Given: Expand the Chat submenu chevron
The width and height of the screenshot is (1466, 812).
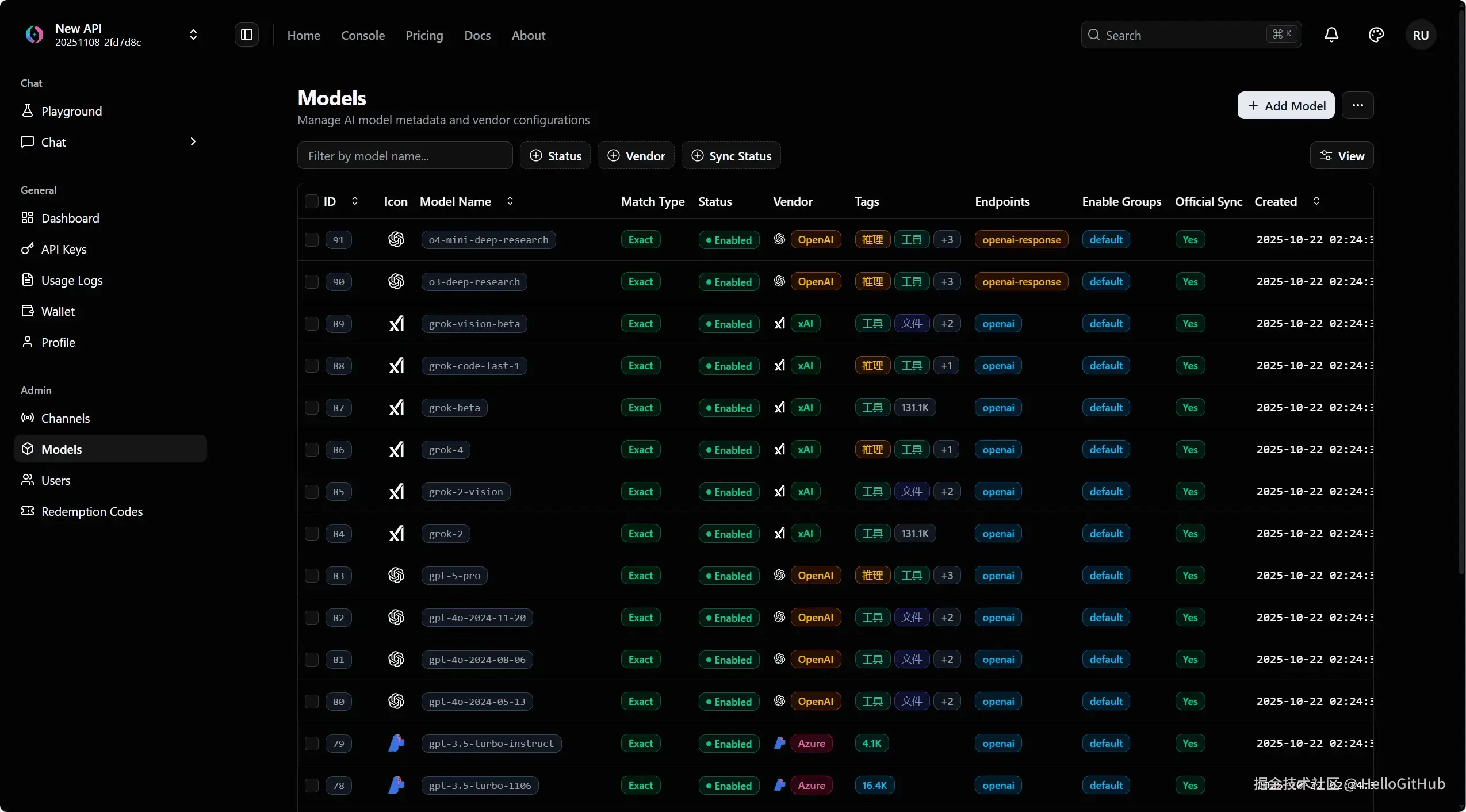Looking at the screenshot, I should (x=193, y=142).
